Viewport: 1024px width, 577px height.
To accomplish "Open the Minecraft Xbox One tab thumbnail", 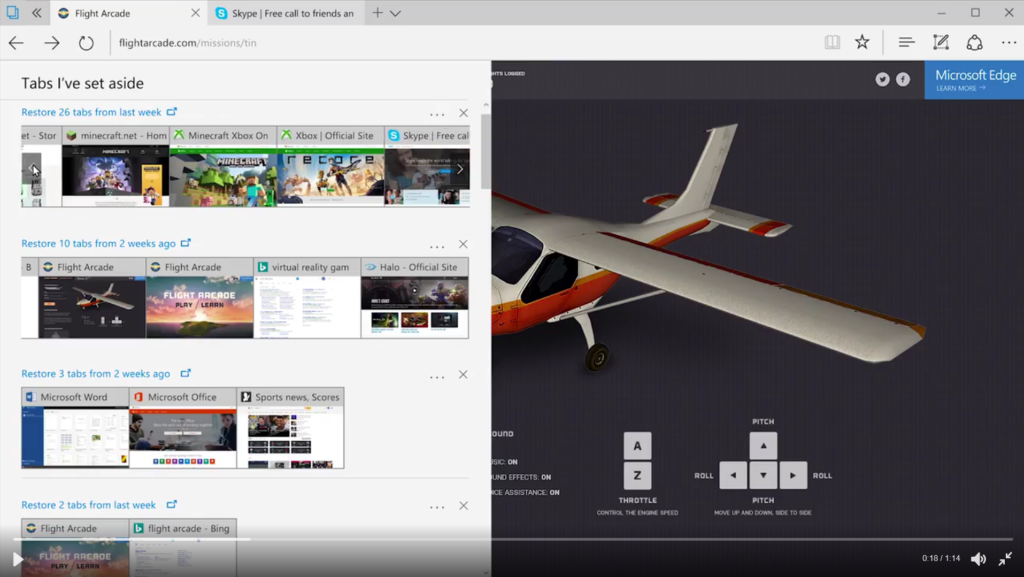I will (x=222, y=170).
